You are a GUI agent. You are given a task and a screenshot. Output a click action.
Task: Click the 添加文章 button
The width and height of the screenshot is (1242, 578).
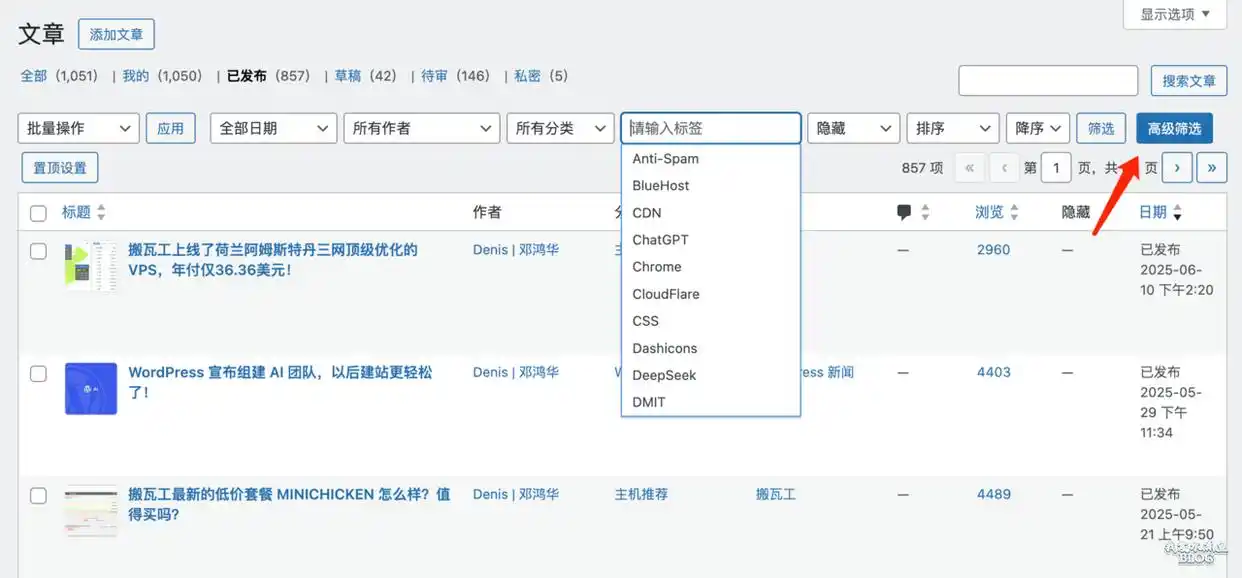point(116,34)
